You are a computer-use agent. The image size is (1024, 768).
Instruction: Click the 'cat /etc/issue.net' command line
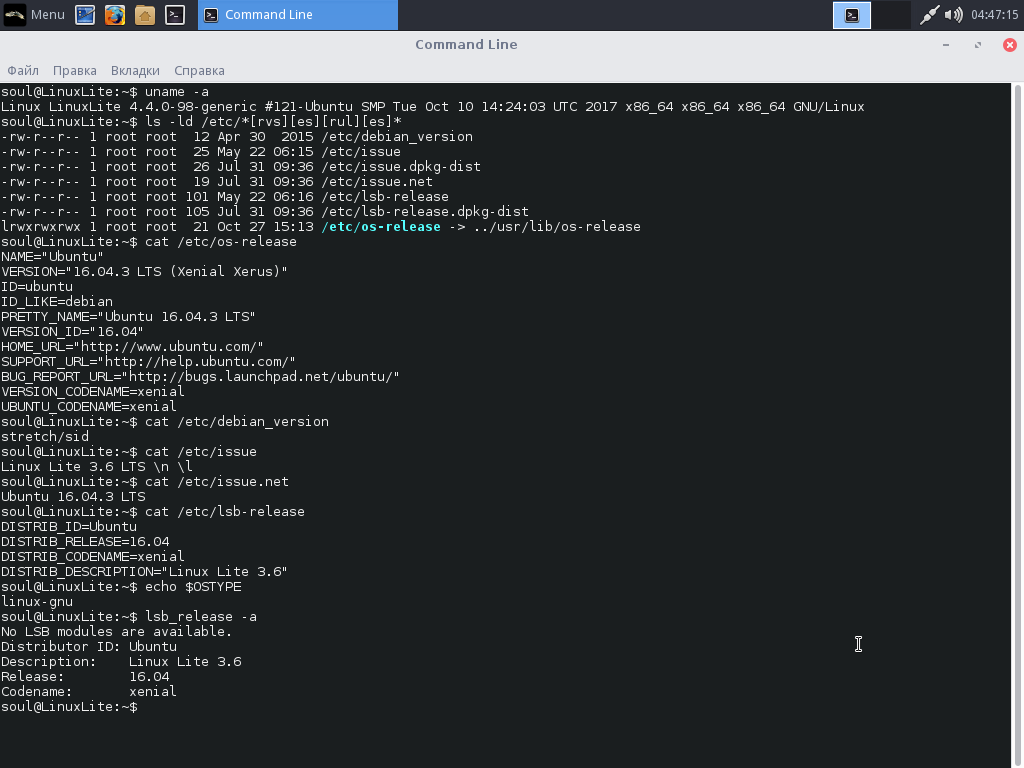[145, 482]
